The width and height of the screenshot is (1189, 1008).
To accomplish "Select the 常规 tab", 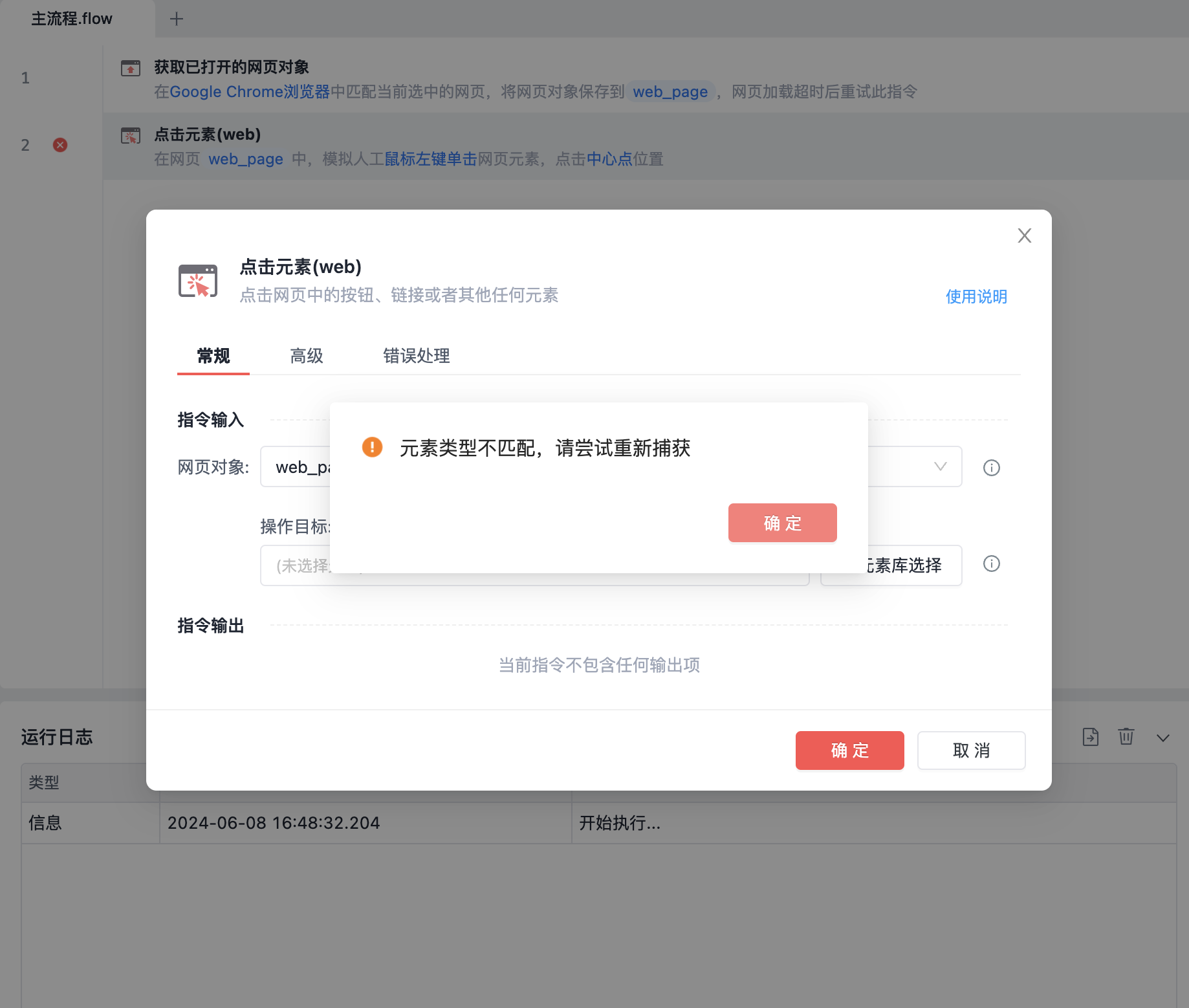I will (213, 355).
